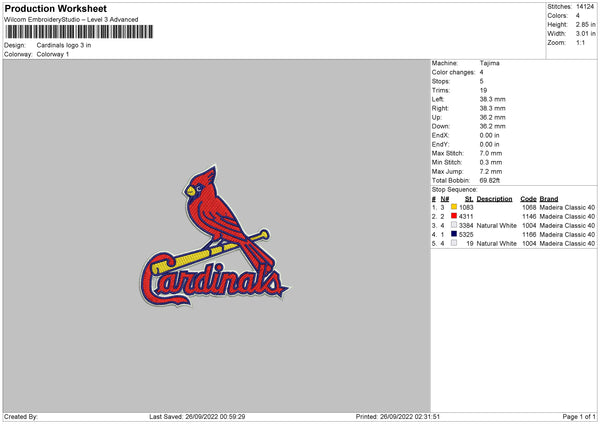
Task: Click the yellow thread swatch for stop 1
Action: pos(454,207)
